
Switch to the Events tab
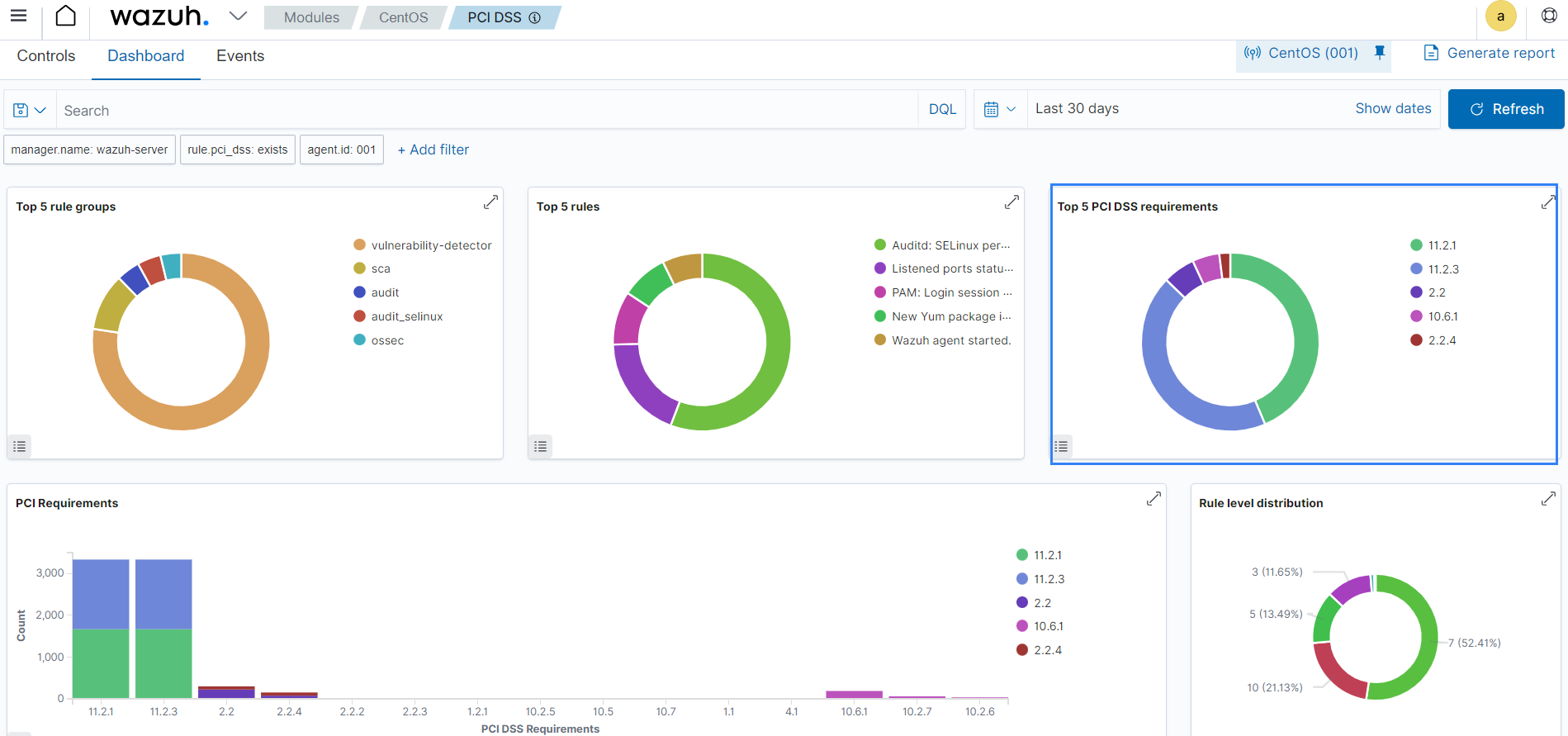point(240,55)
